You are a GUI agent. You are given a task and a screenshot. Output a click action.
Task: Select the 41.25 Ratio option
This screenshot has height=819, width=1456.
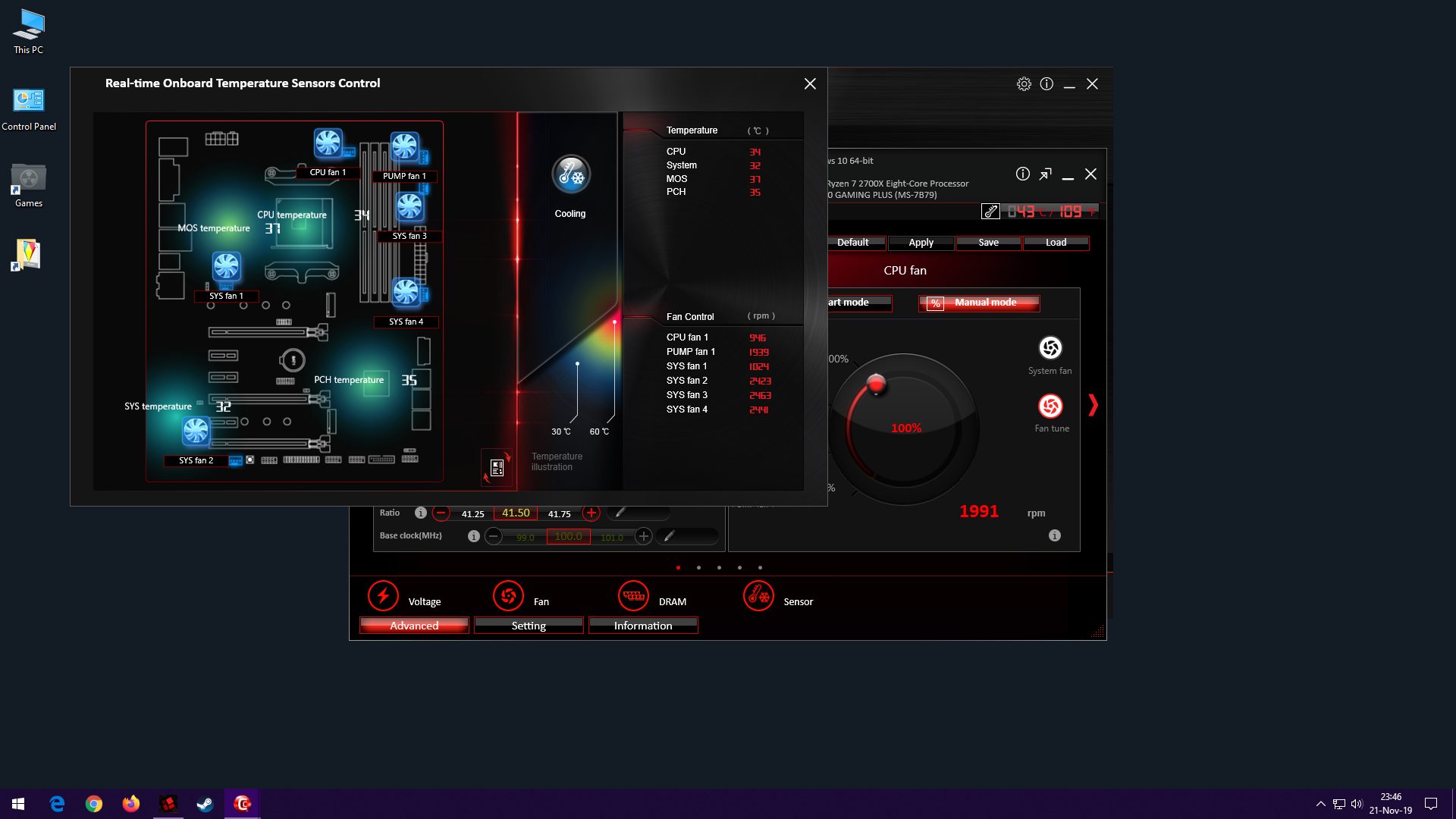[473, 514]
